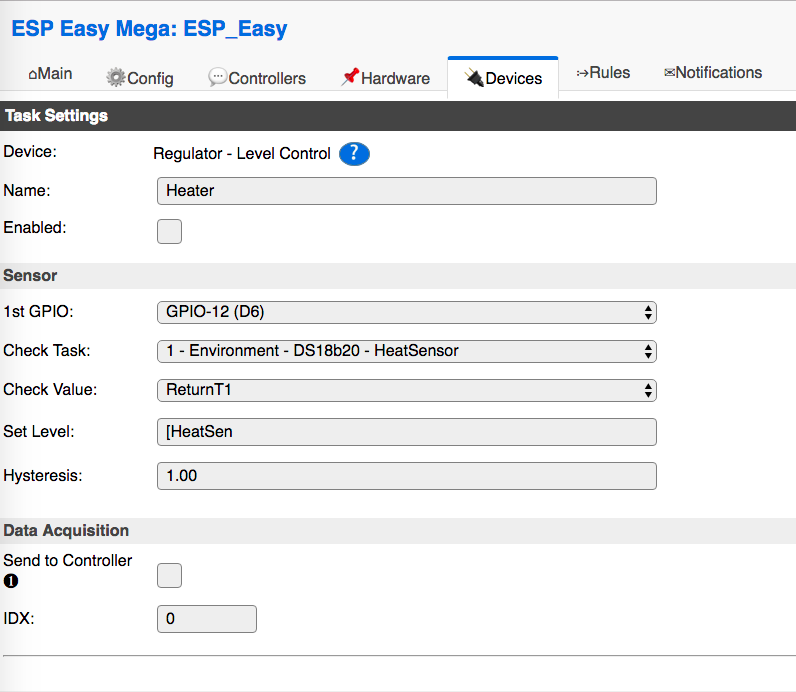Click the ESP Easy Mega page title

tap(149, 28)
